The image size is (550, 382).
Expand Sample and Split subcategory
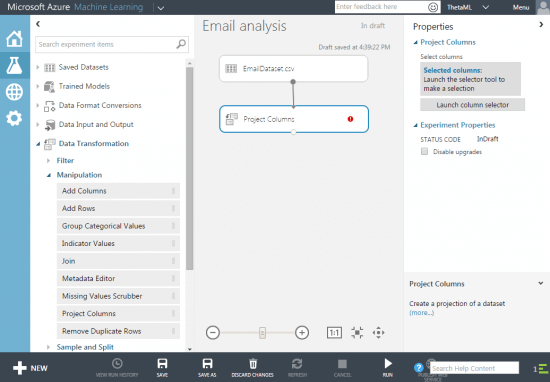[x=48, y=347]
